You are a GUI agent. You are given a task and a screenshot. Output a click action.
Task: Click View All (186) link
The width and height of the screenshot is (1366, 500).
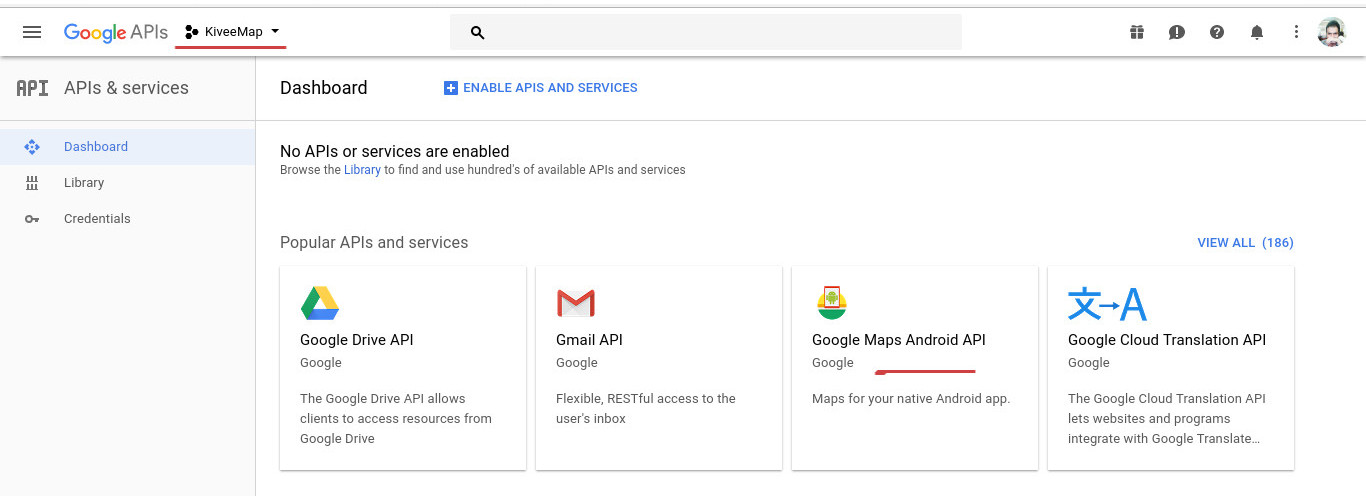click(1245, 243)
